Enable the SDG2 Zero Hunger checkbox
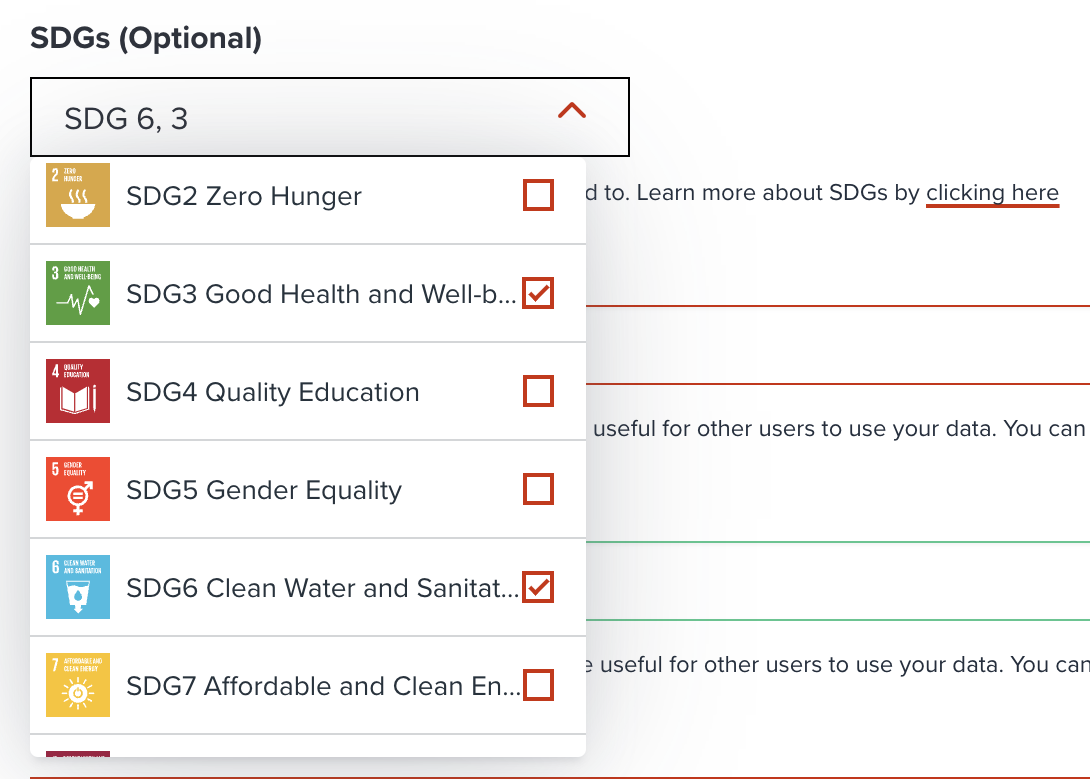 (538, 195)
